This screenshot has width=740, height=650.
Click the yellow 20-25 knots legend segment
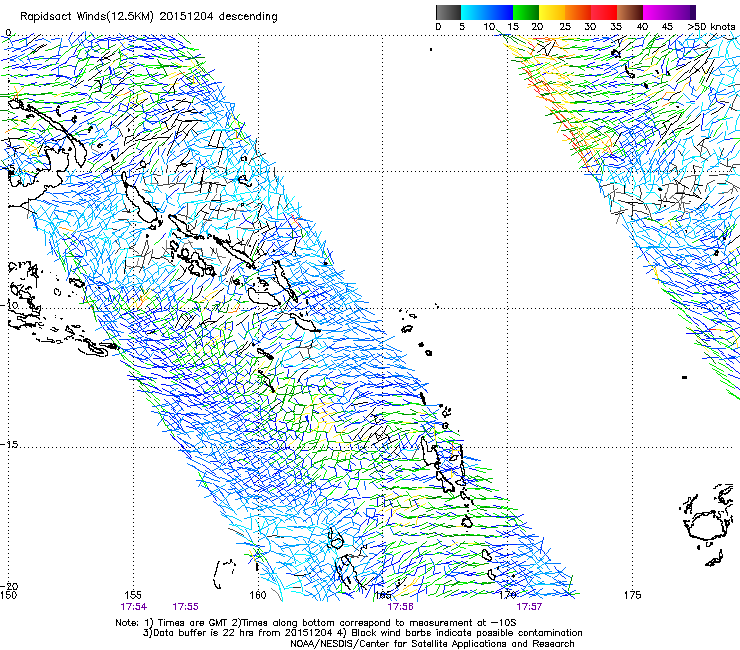(552, 12)
